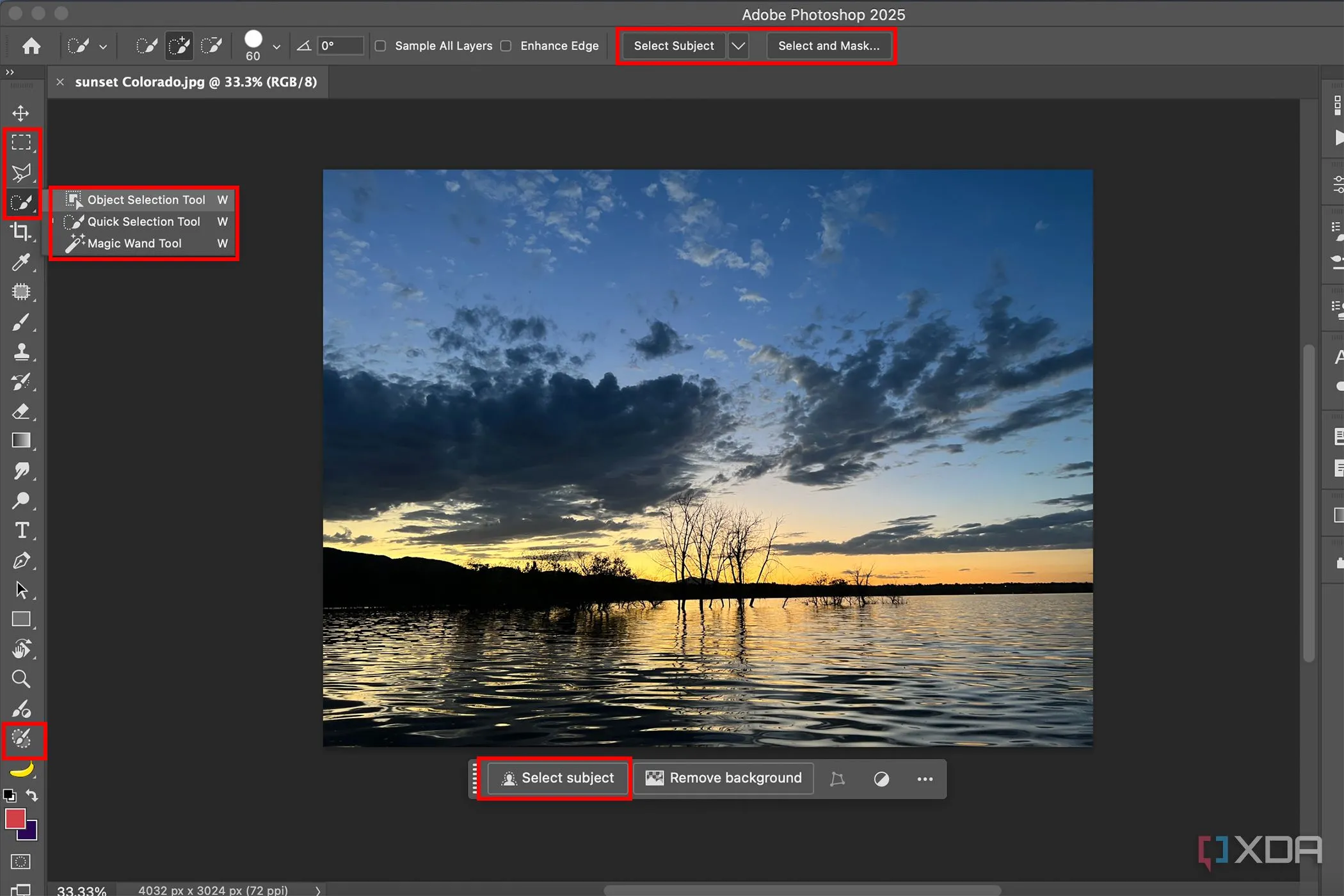Select the Pen tool
The image size is (1344, 896).
pos(21,560)
